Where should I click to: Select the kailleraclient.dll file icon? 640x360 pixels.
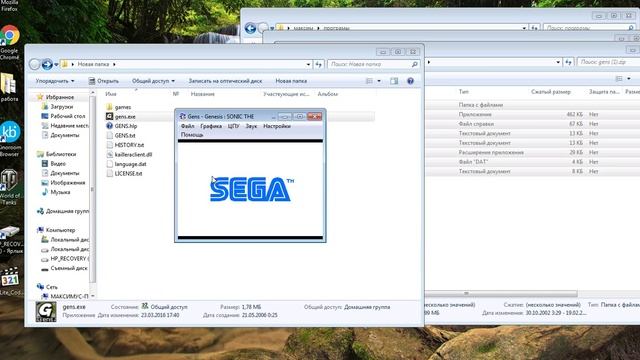coord(109,154)
